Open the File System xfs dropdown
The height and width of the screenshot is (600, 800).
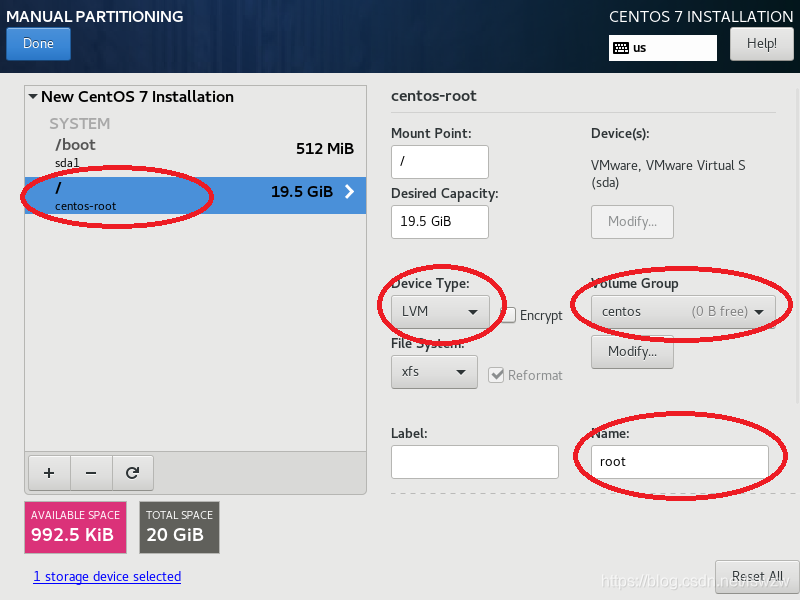[434, 372]
